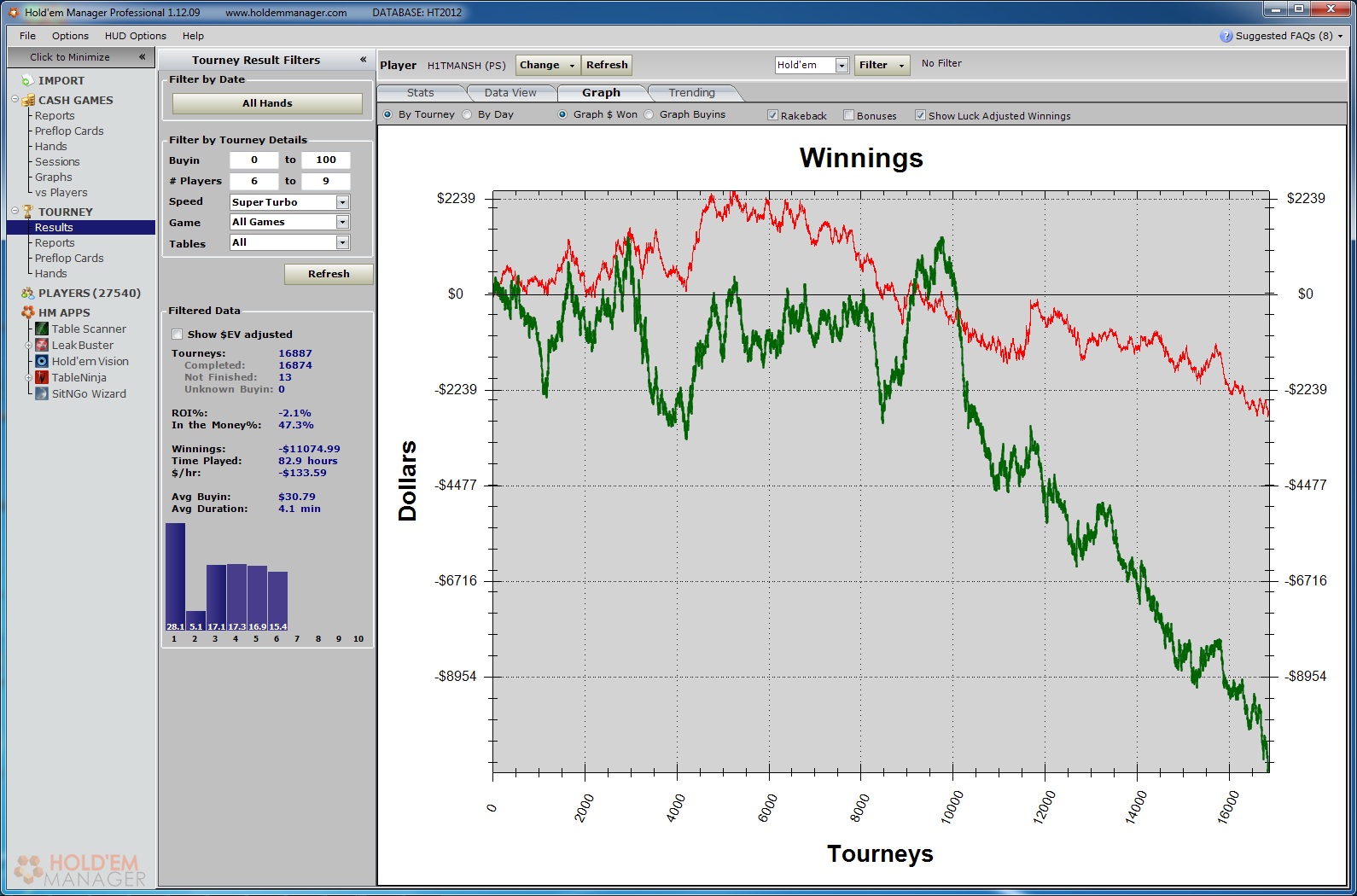Open Speed Super Turbo dropdown
Viewport: 1357px width, 896px height.
[x=342, y=202]
